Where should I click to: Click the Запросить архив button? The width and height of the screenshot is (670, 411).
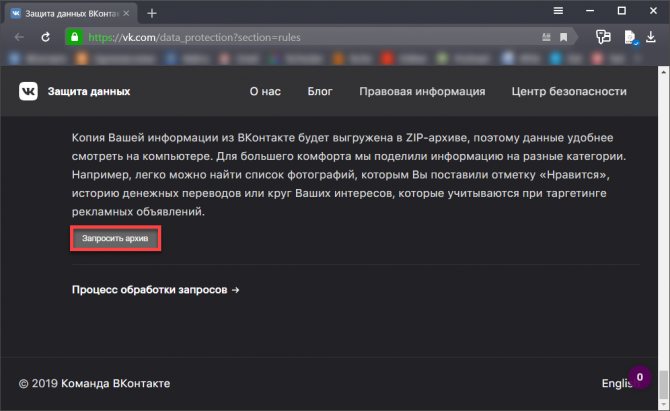tap(115, 238)
